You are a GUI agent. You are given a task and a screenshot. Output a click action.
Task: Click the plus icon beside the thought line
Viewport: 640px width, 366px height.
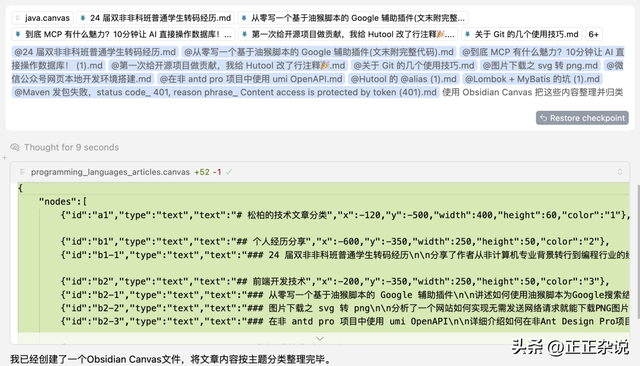coord(4,157)
